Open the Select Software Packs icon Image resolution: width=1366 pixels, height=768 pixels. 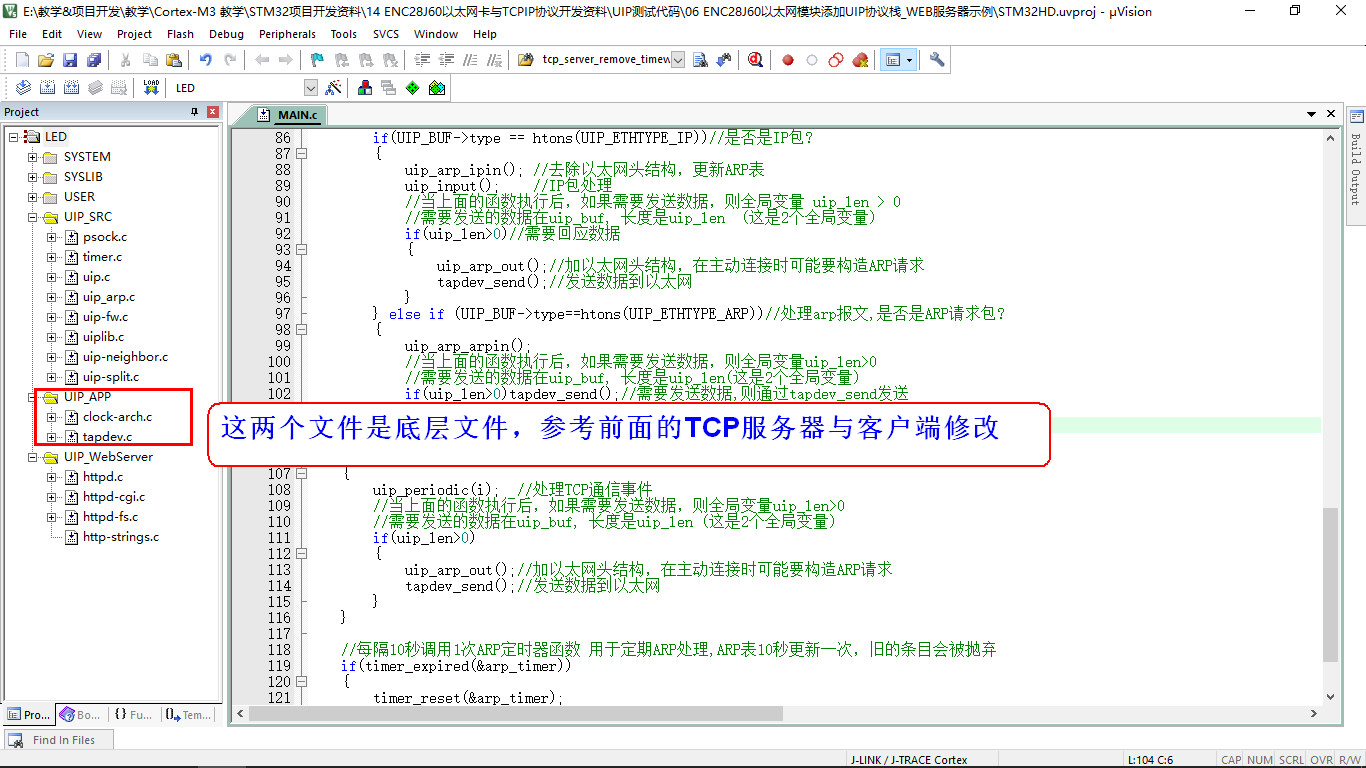point(437,88)
